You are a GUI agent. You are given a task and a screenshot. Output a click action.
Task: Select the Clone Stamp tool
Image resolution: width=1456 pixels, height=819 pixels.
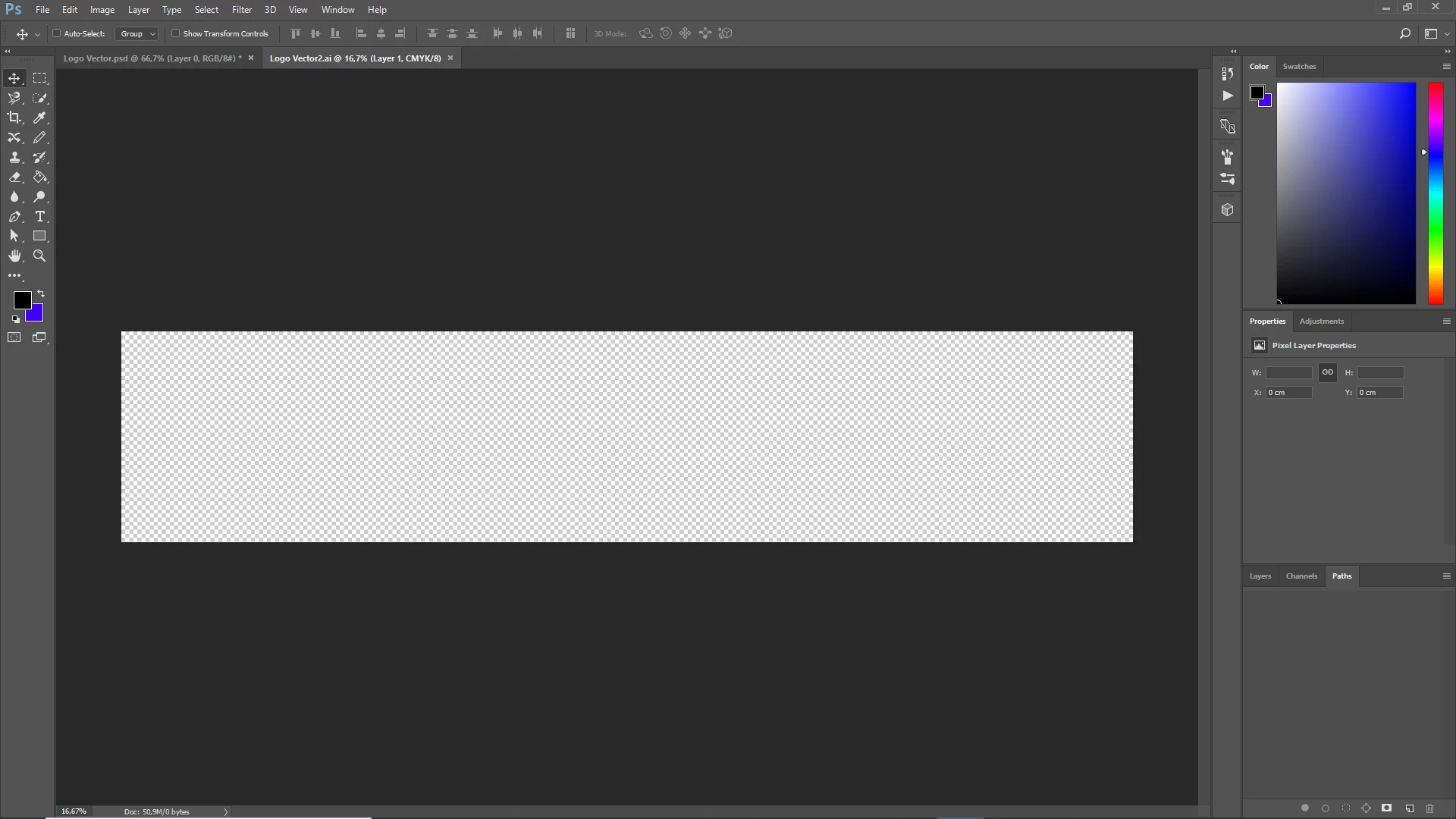pos(14,157)
